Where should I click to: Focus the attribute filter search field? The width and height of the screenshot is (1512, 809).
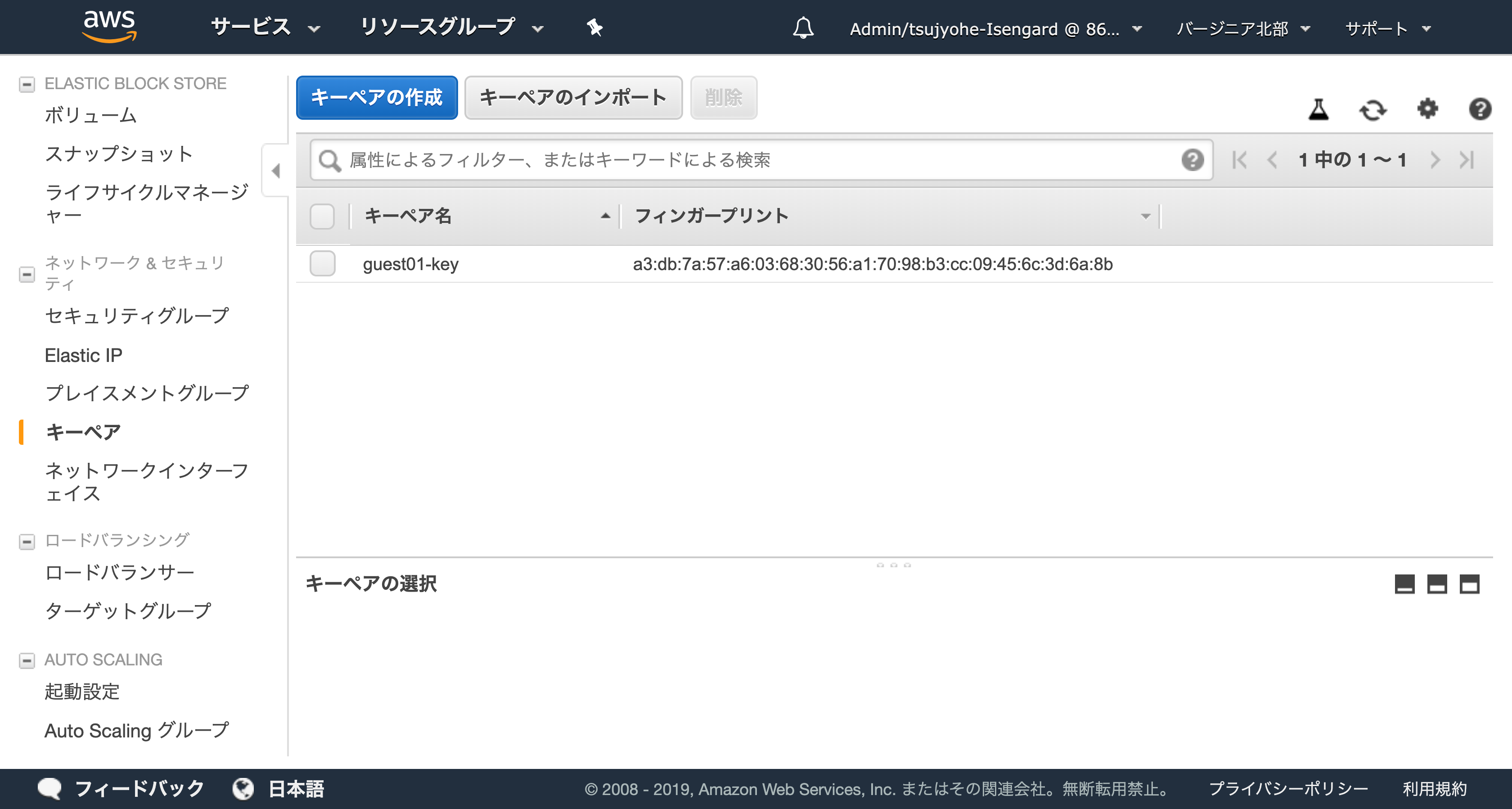761,160
